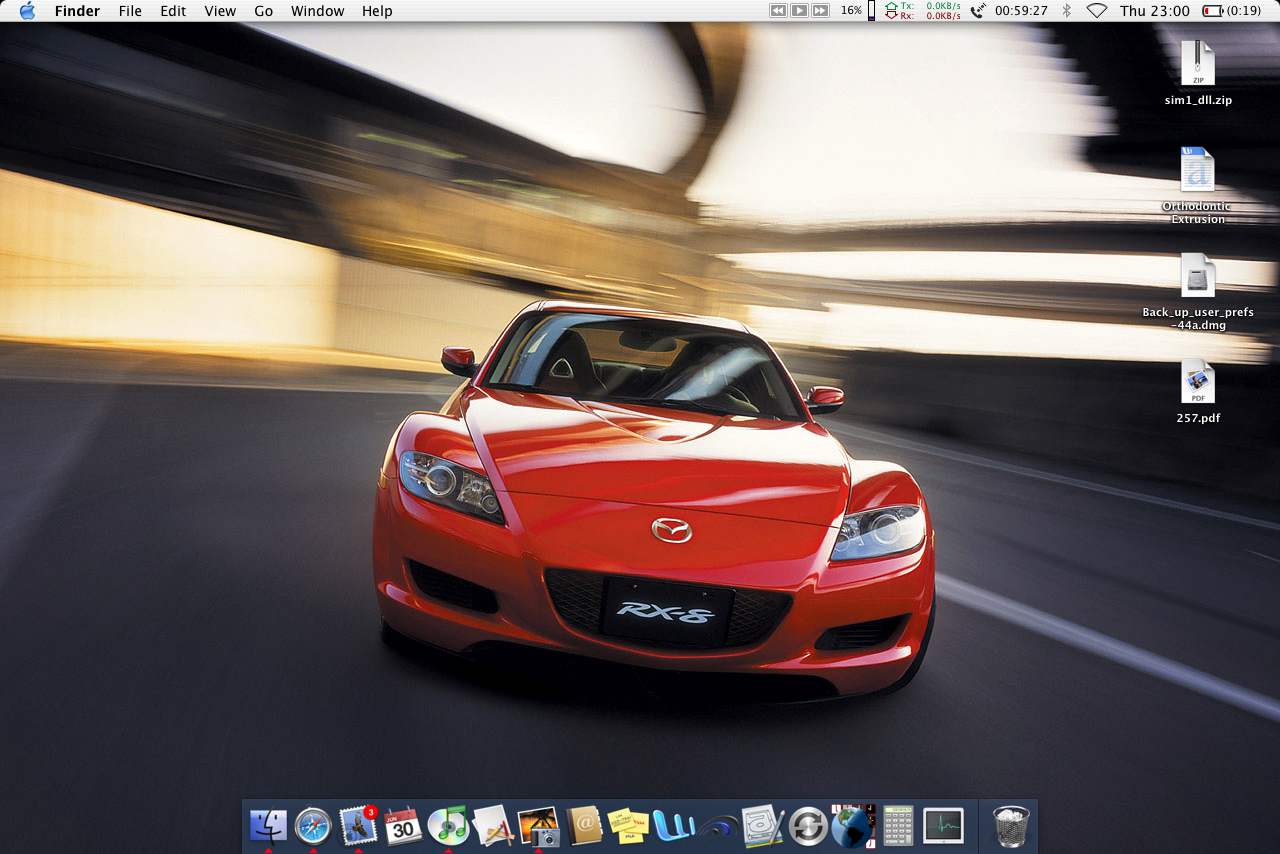Viewport: 1280px width, 854px height.
Task: Open the Trash in the Dock
Action: [1011, 826]
